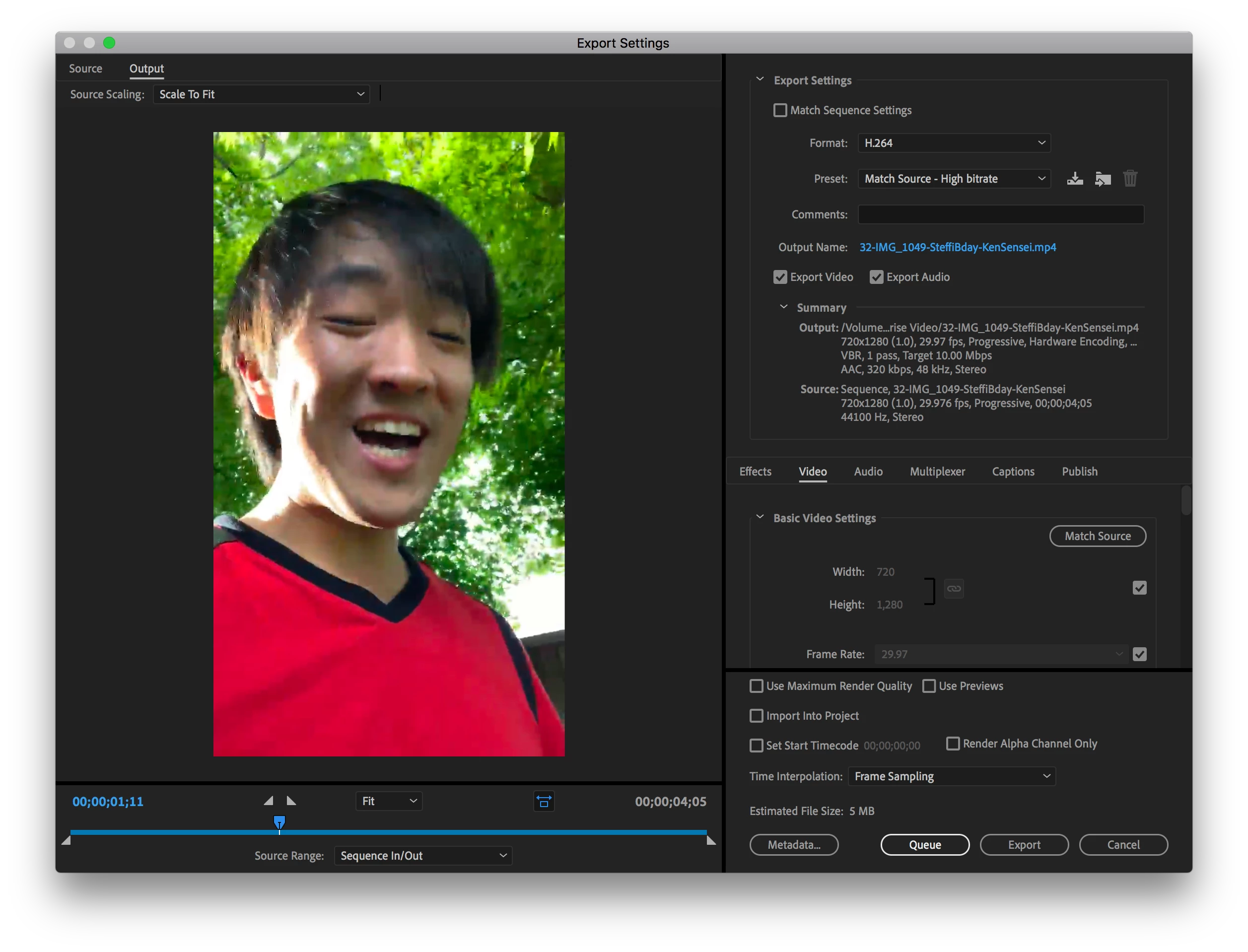Enable Match Sequence Settings checkbox

click(x=780, y=110)
